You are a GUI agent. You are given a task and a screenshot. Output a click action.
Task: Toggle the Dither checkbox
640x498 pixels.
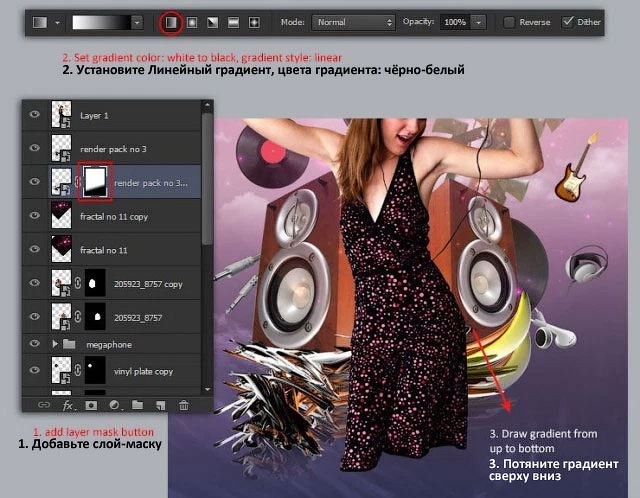568,22
